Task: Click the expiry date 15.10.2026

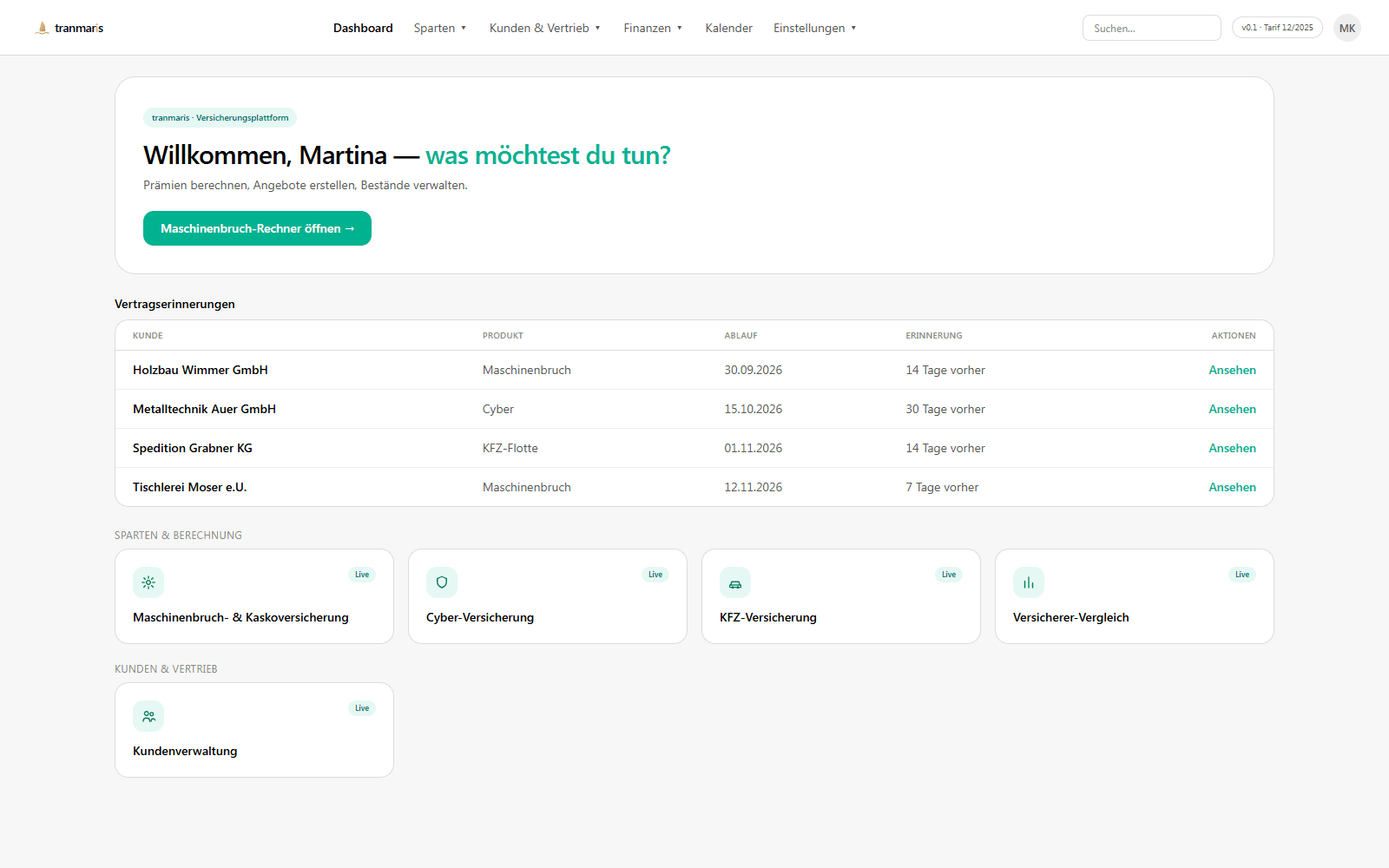Action: (753, 409)
